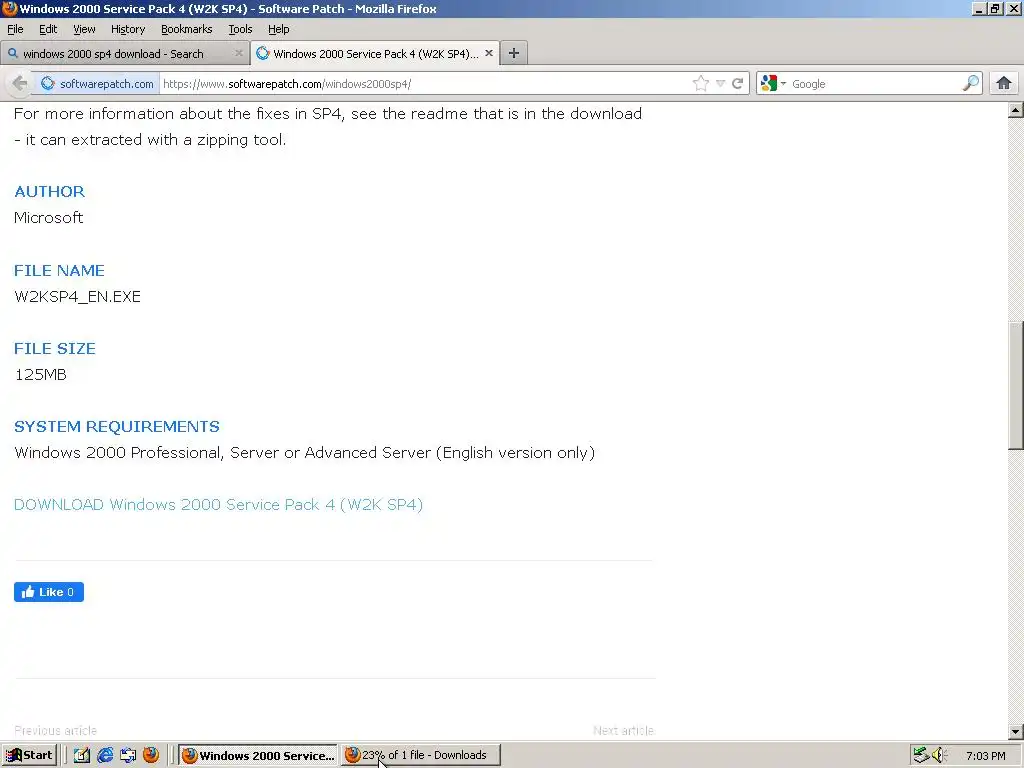Click the Firefox icon in title bar
Image resolution: width=1024 pixels, height=768 pixels.
click(x=9, y=8)
